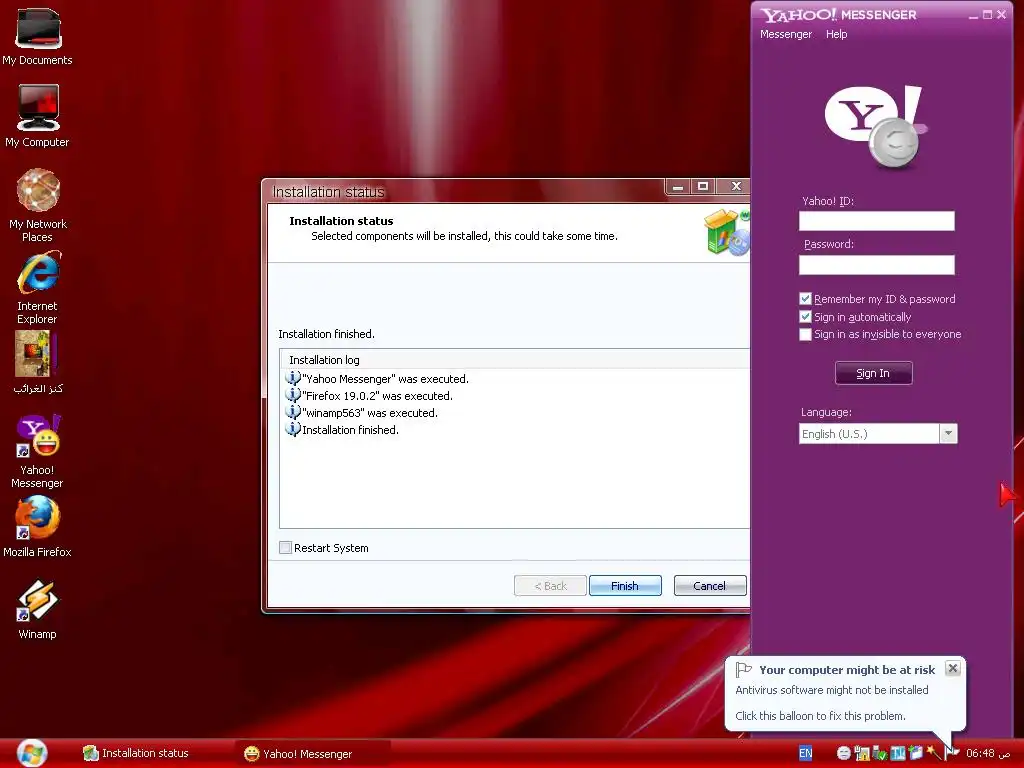The width and height of the screenshot is (1024, 768).
Task: Click Safely Remove Hardware tray icon
Action: click(880, 753)
